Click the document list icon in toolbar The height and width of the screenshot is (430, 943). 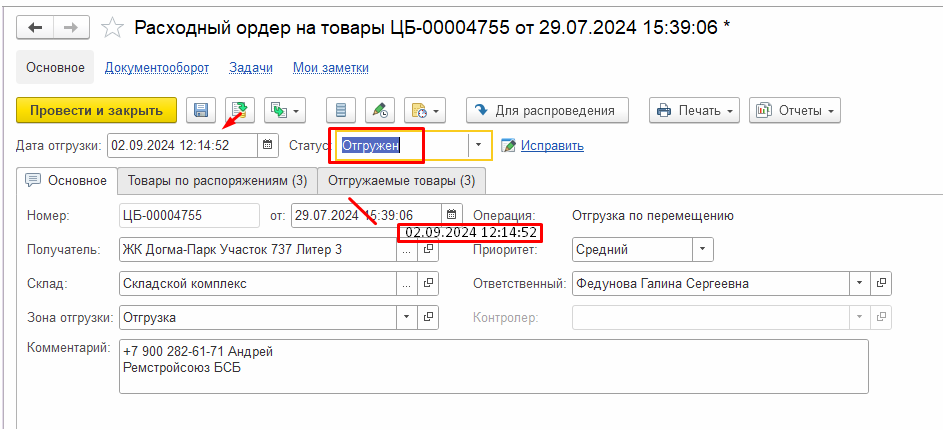click(x=342, y=110)
